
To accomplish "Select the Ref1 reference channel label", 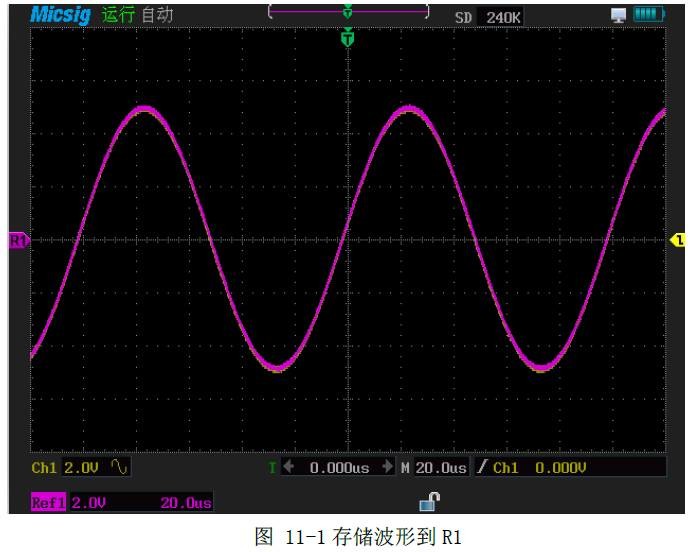I will (x=48, y=503).
